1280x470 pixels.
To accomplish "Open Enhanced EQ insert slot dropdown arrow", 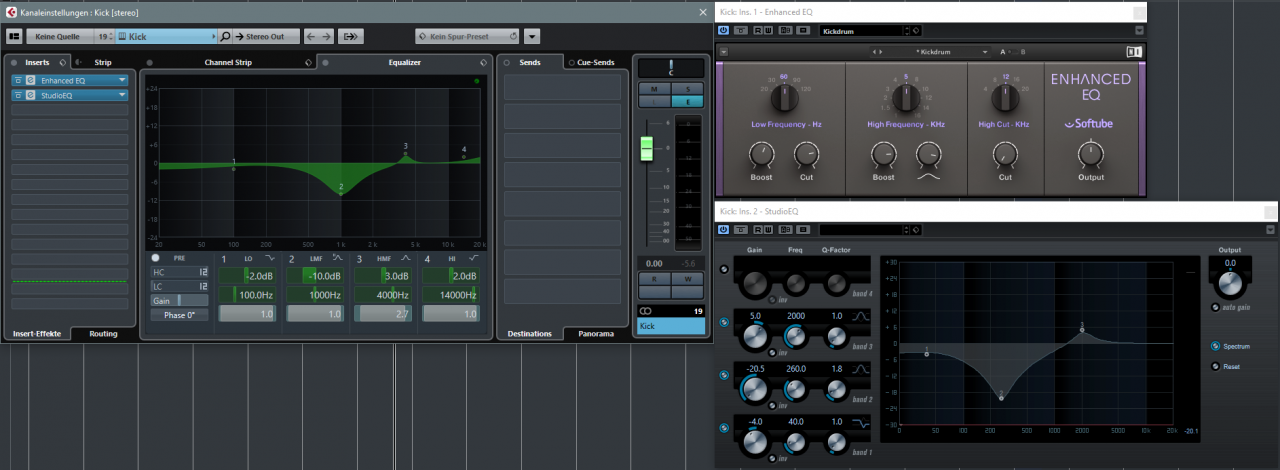I will 121,80.
